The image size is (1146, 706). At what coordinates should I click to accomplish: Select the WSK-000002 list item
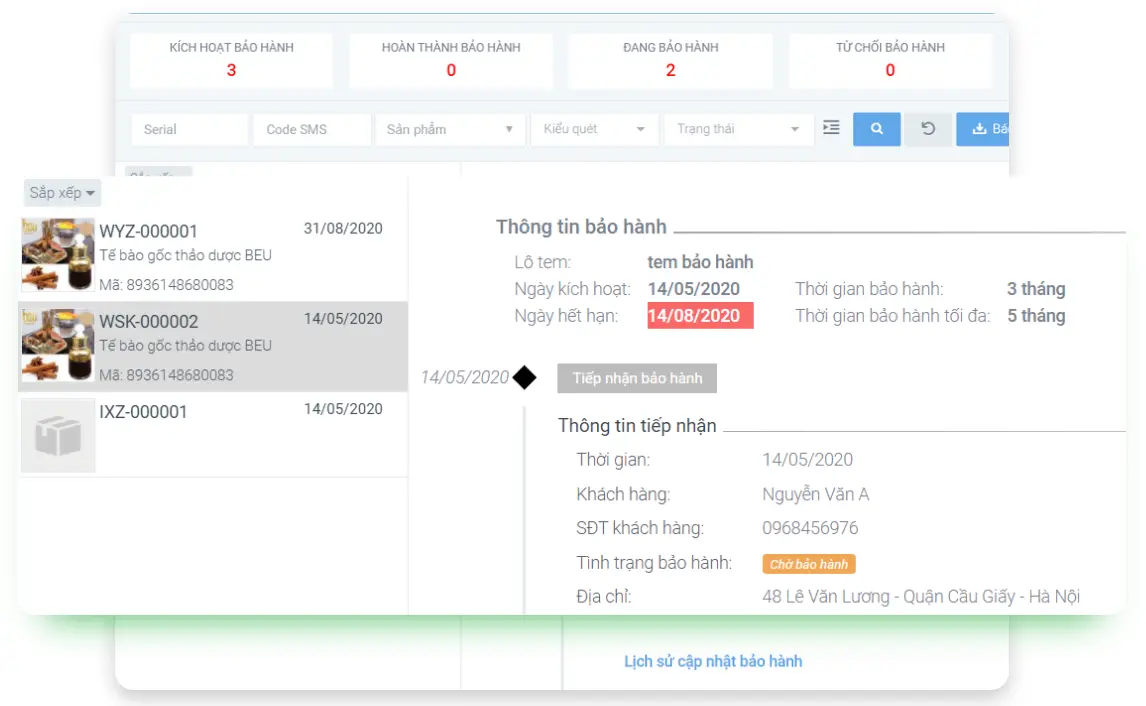point(213,346)
